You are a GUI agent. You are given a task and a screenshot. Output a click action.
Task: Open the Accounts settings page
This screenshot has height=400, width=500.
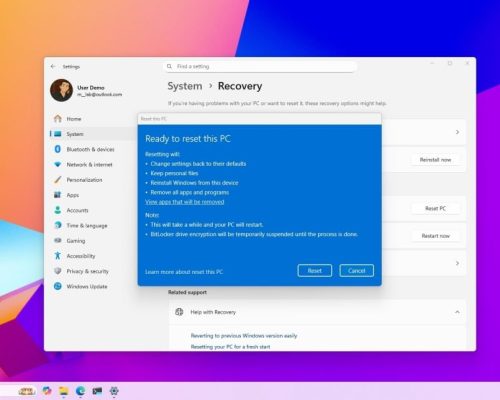[77, 210]
